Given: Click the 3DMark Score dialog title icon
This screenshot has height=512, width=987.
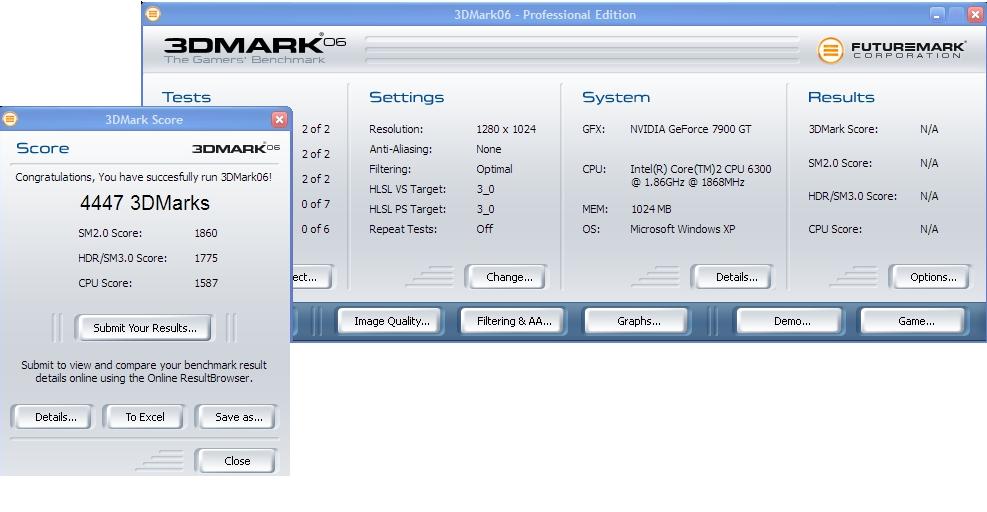Looking at the screenshot, I should [x=10, y=119].
